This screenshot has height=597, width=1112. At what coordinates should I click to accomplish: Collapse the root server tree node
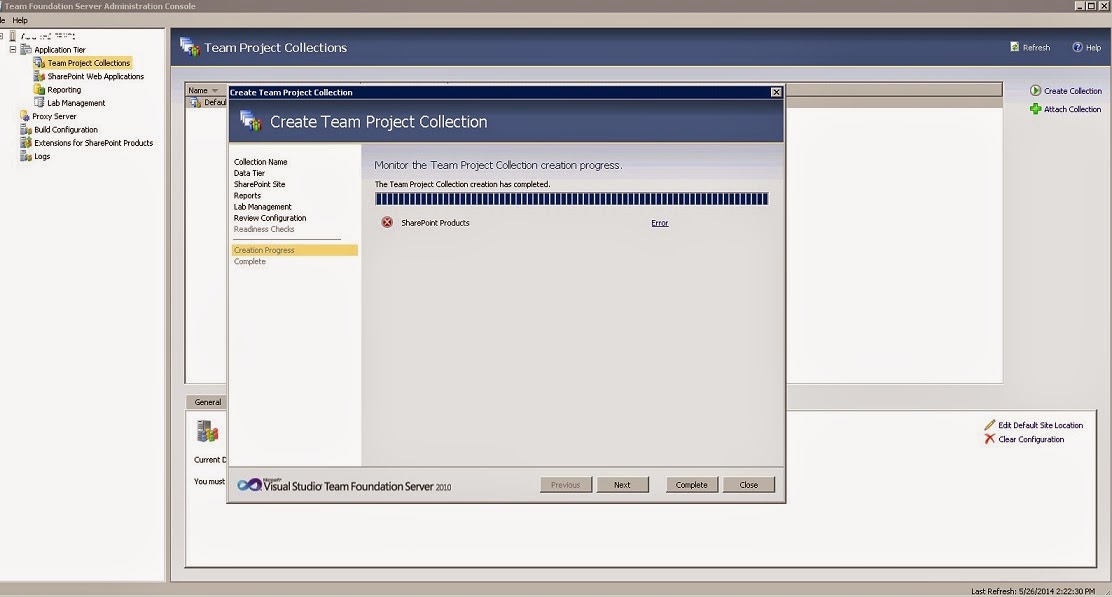1,35
